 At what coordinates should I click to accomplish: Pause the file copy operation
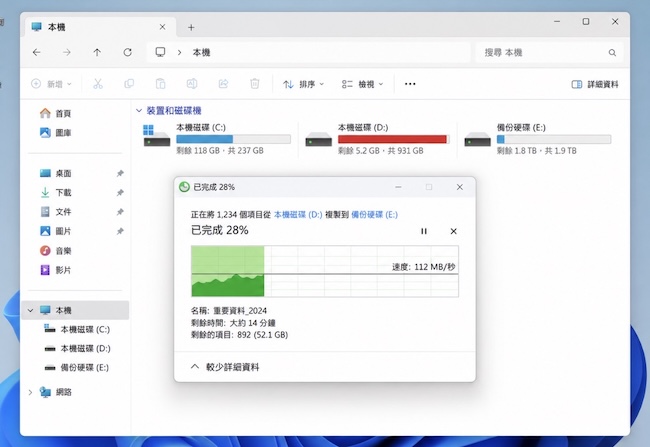424,231
